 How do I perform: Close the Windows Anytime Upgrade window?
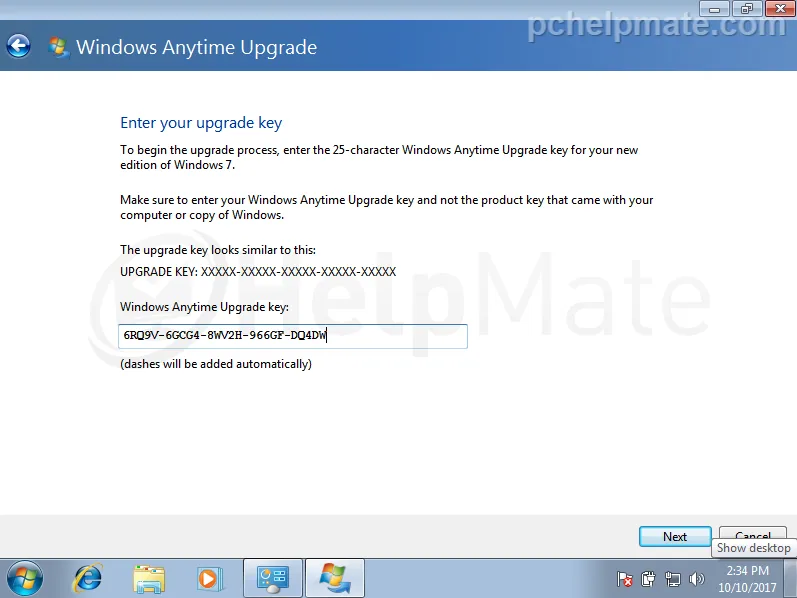(x=780, y=9)
